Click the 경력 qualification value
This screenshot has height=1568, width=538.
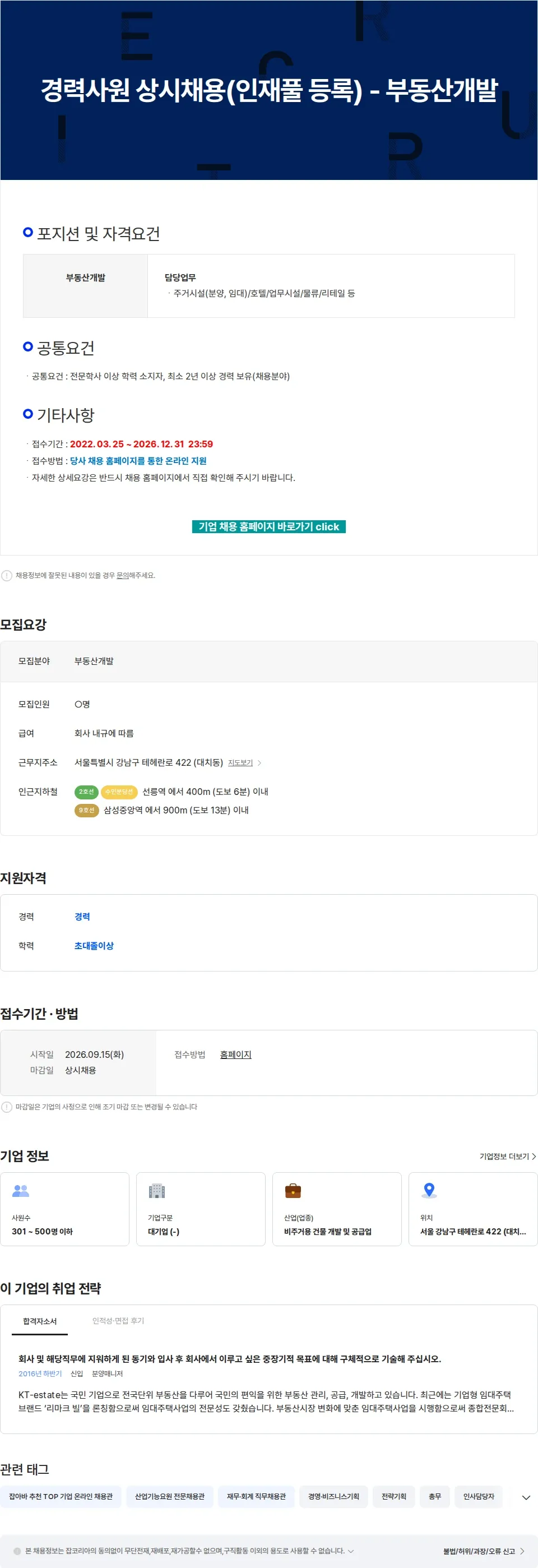(82, 916)
